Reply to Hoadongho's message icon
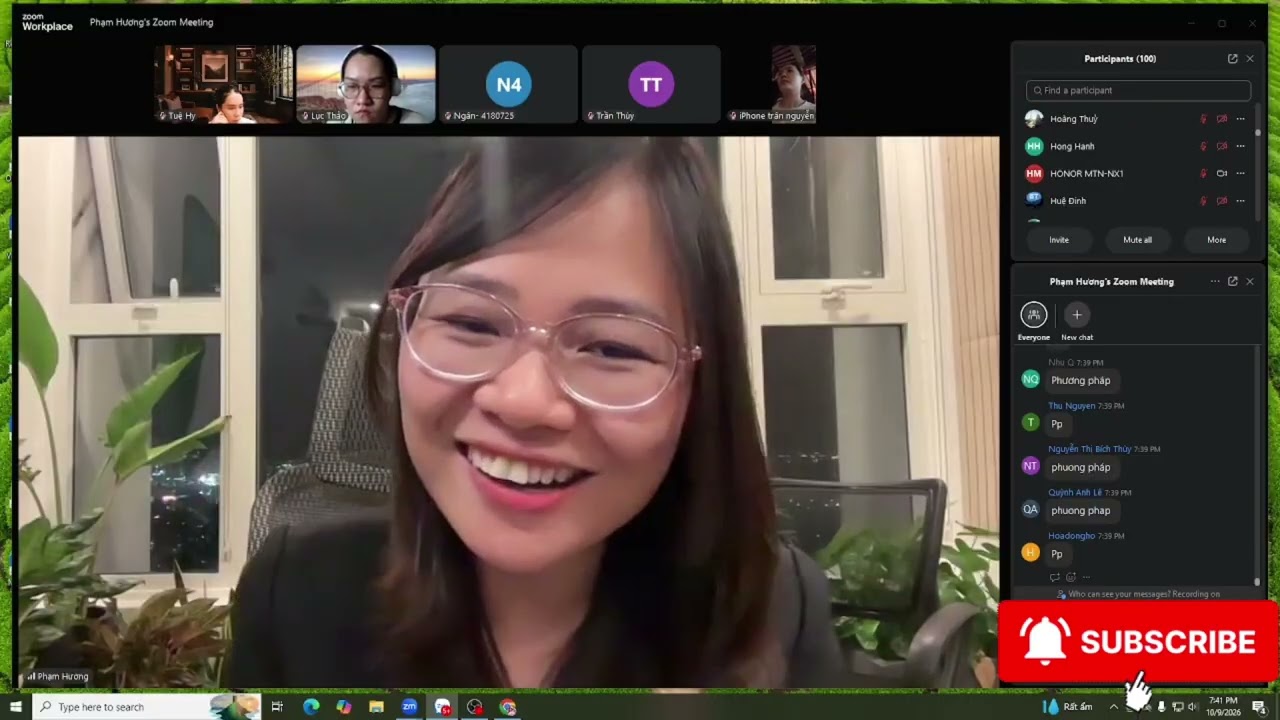Screen dimensions: 1280x720 point(1055,577)
